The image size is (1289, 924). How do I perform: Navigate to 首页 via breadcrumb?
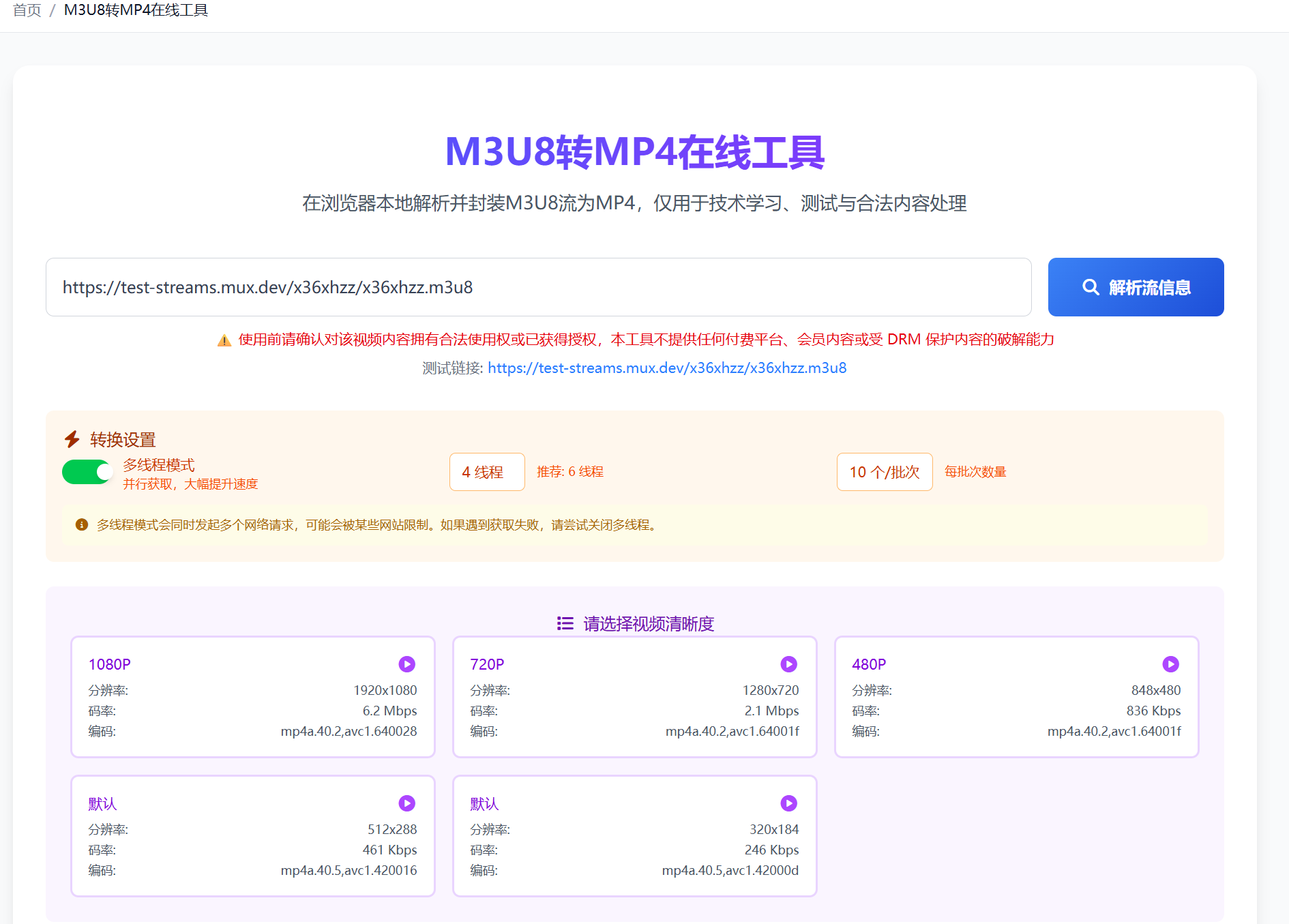point(26,10)
